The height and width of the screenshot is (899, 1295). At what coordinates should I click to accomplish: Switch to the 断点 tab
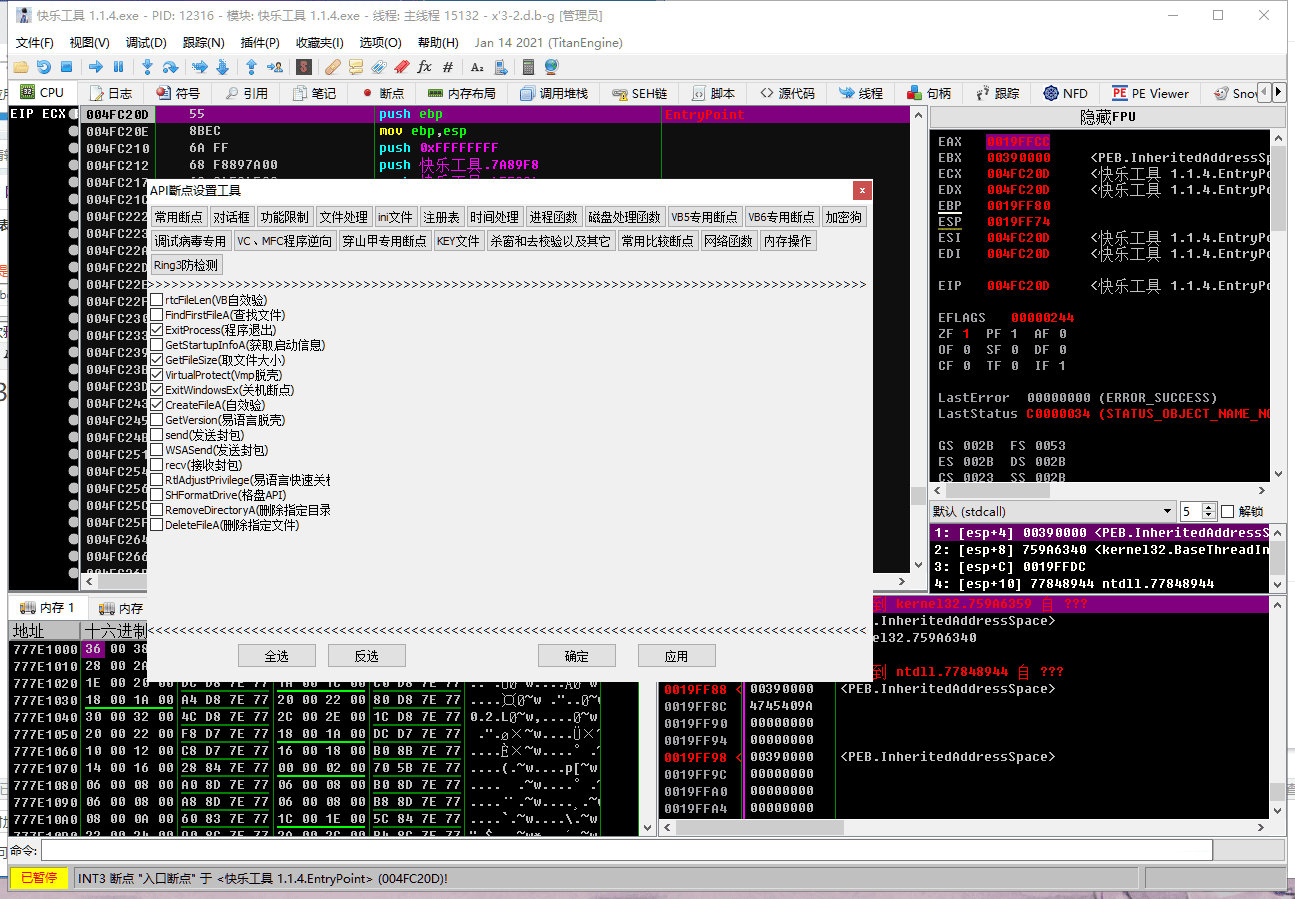pyautogui.click(x=384, y=93)
